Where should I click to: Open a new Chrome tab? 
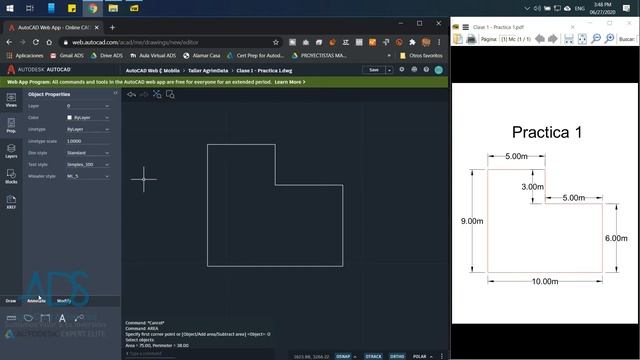pos(112,27)
